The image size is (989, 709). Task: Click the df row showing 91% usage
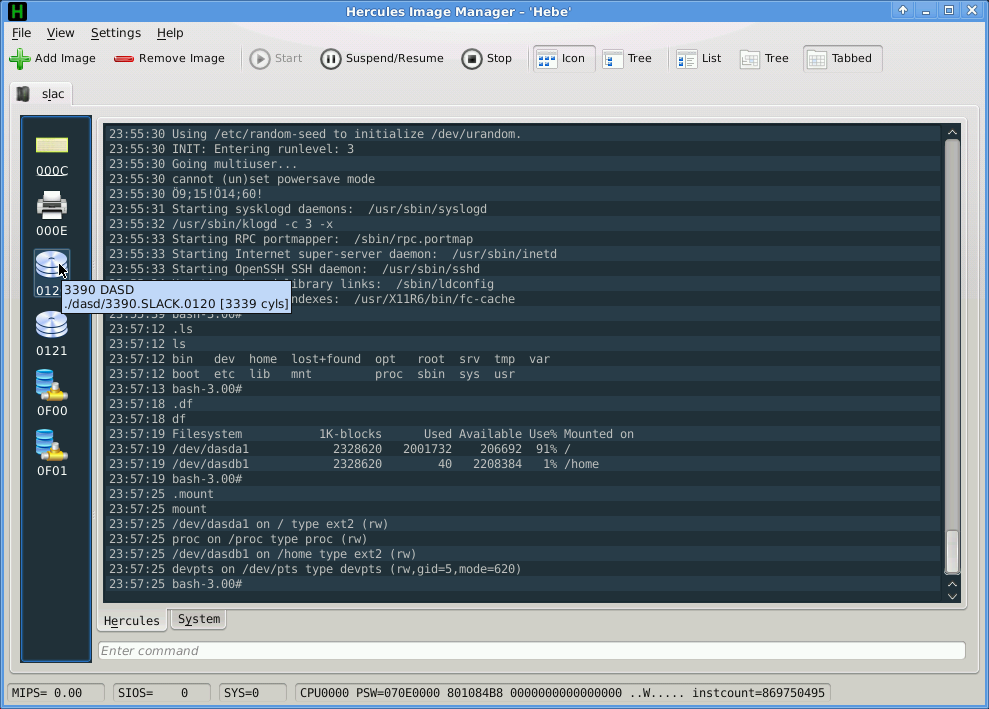coord(524,449)
